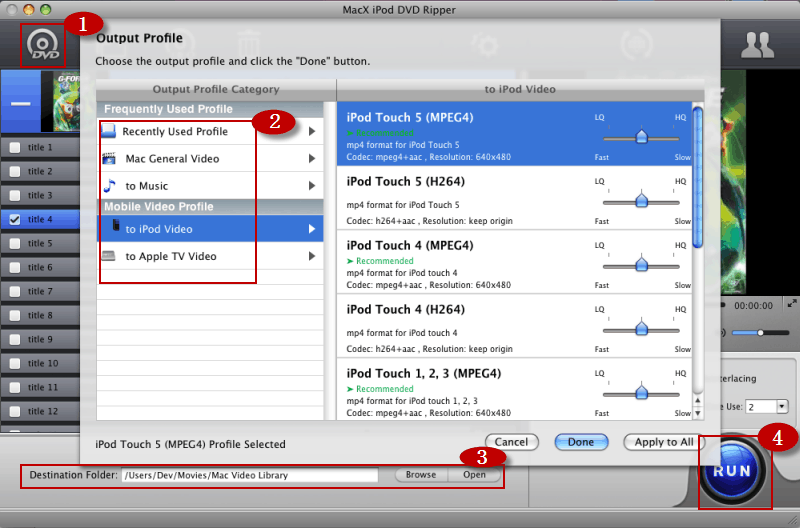800x528 pixels.
Task: Adjust iPod Touch 4 (MPEG4) quality slider
Action: point(641,265)
